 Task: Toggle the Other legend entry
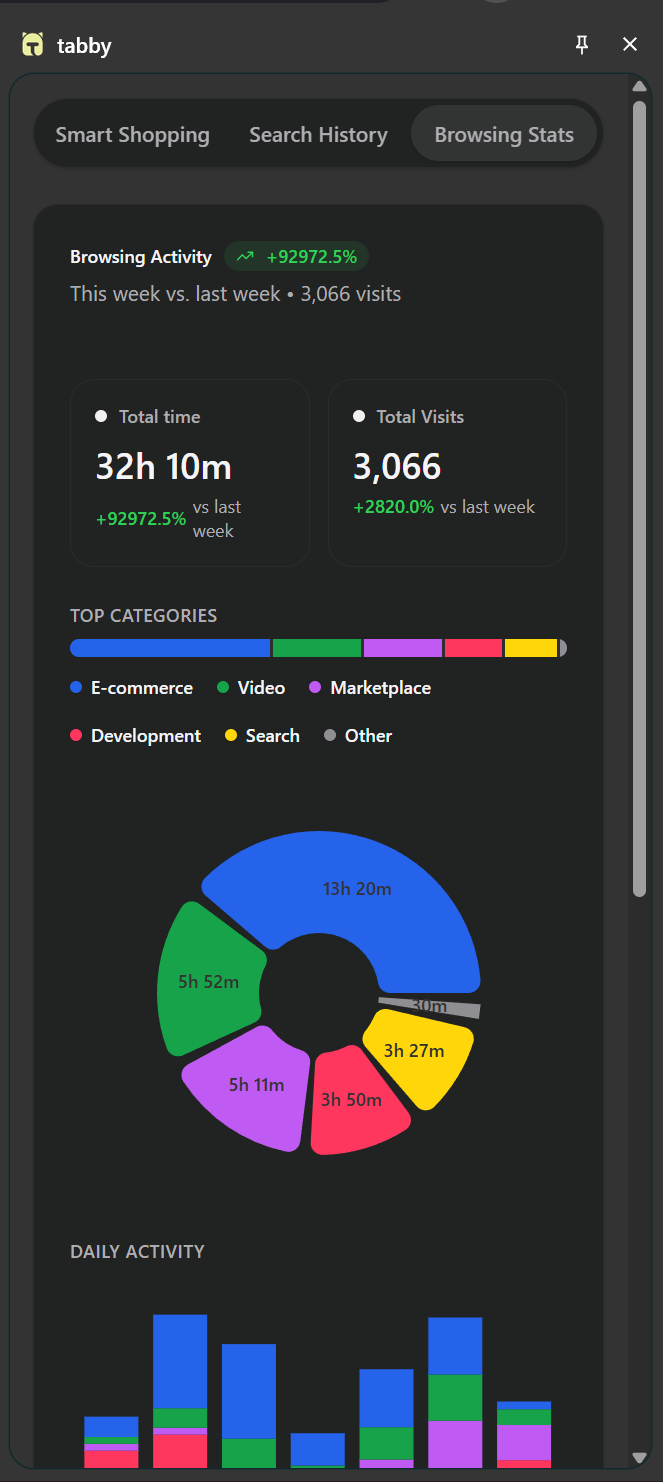(x=358, y=736)
